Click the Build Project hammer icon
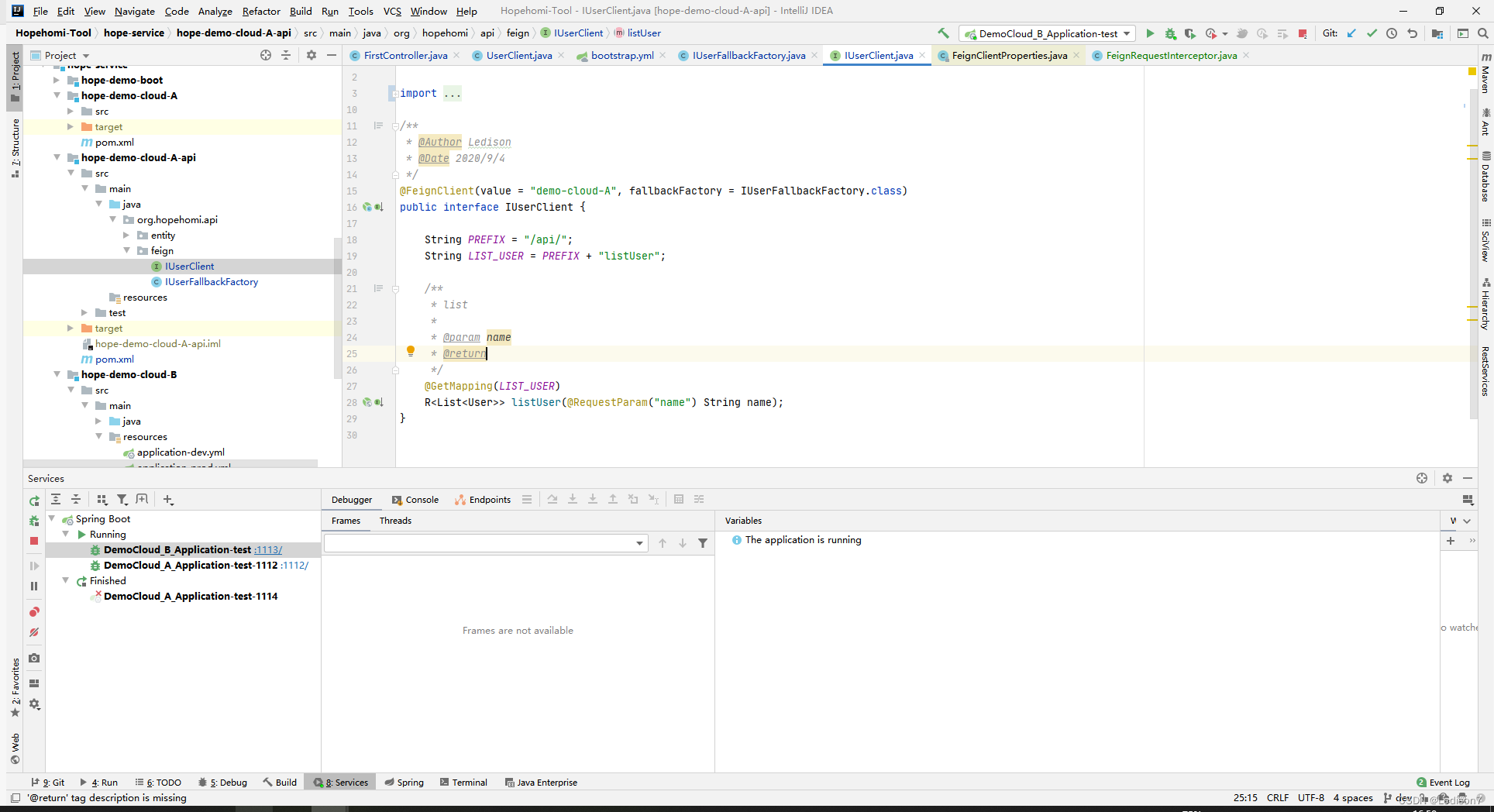Screen dimensions: 1494x812 pos(943,33)
